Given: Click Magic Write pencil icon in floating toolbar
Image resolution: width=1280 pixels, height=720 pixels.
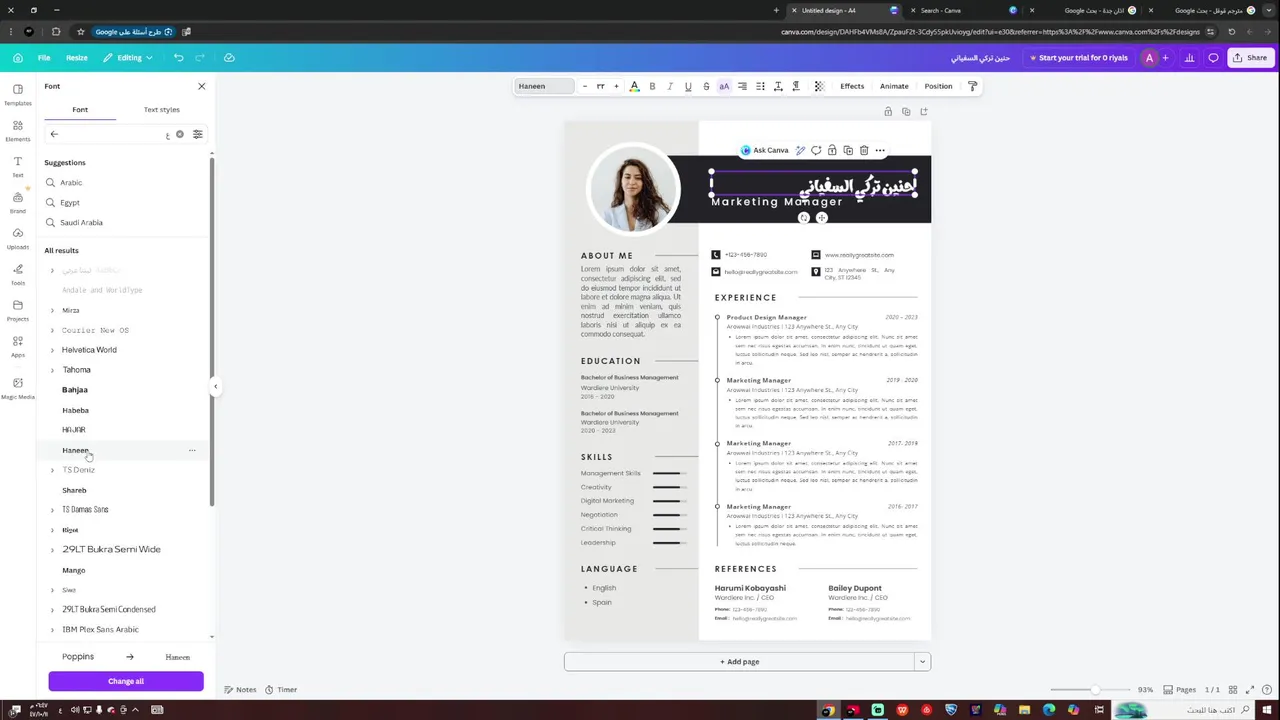Looking at the screenshot, I should 800,150.
